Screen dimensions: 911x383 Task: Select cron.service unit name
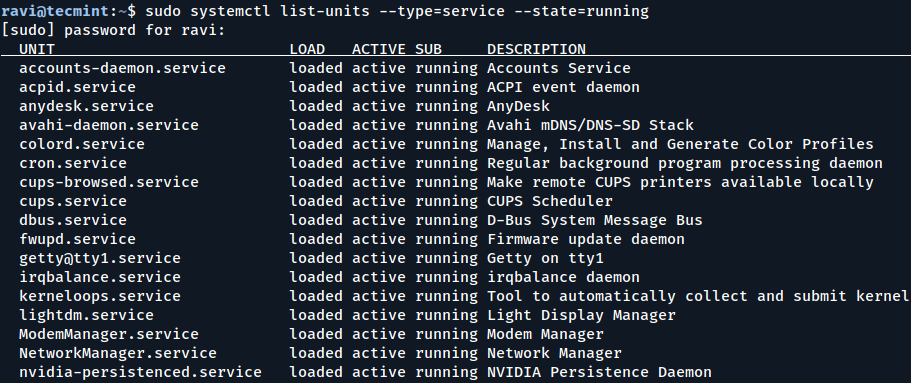point(73,163)
